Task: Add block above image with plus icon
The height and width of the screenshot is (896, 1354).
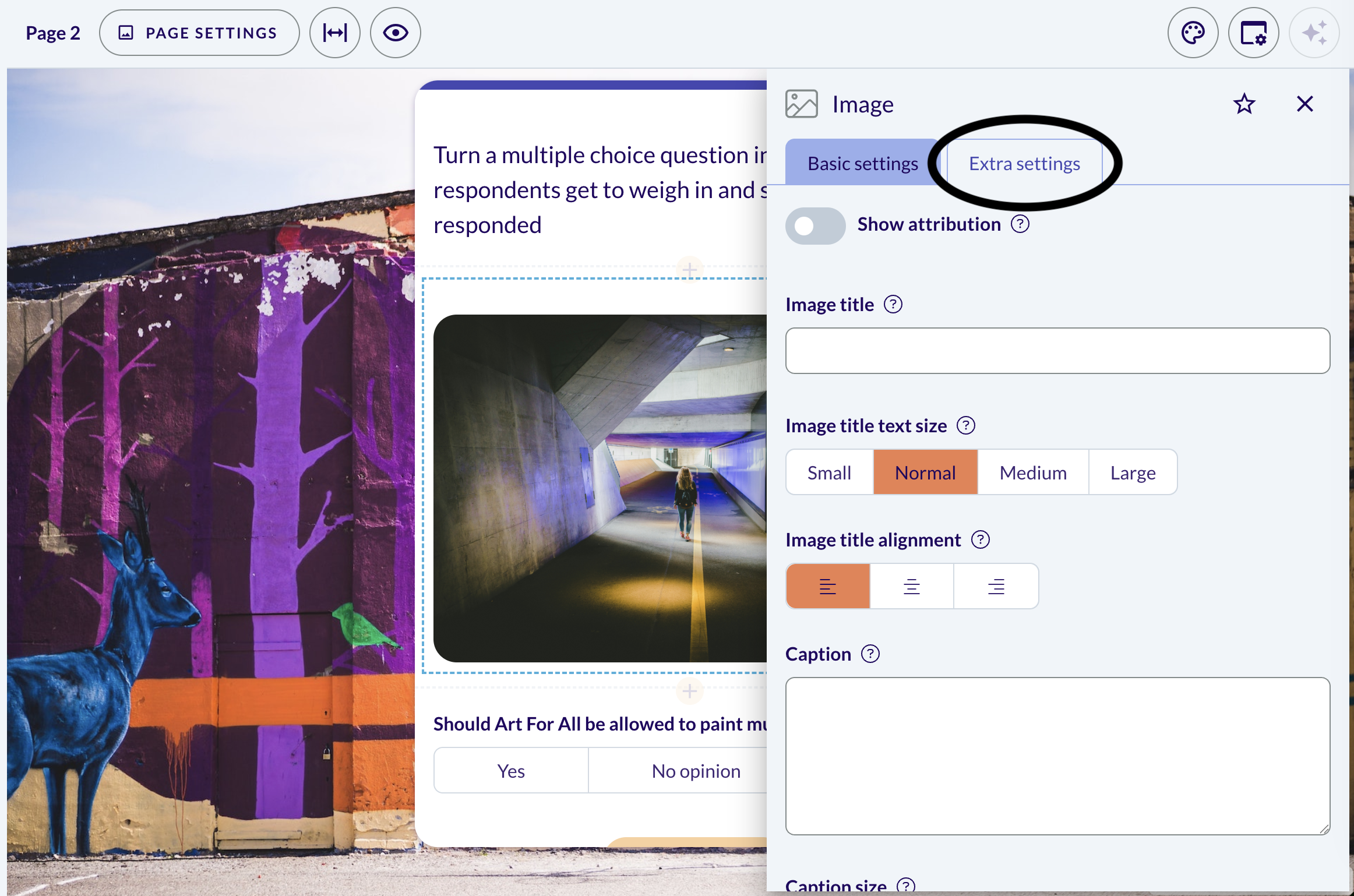Action: [690, 270]
